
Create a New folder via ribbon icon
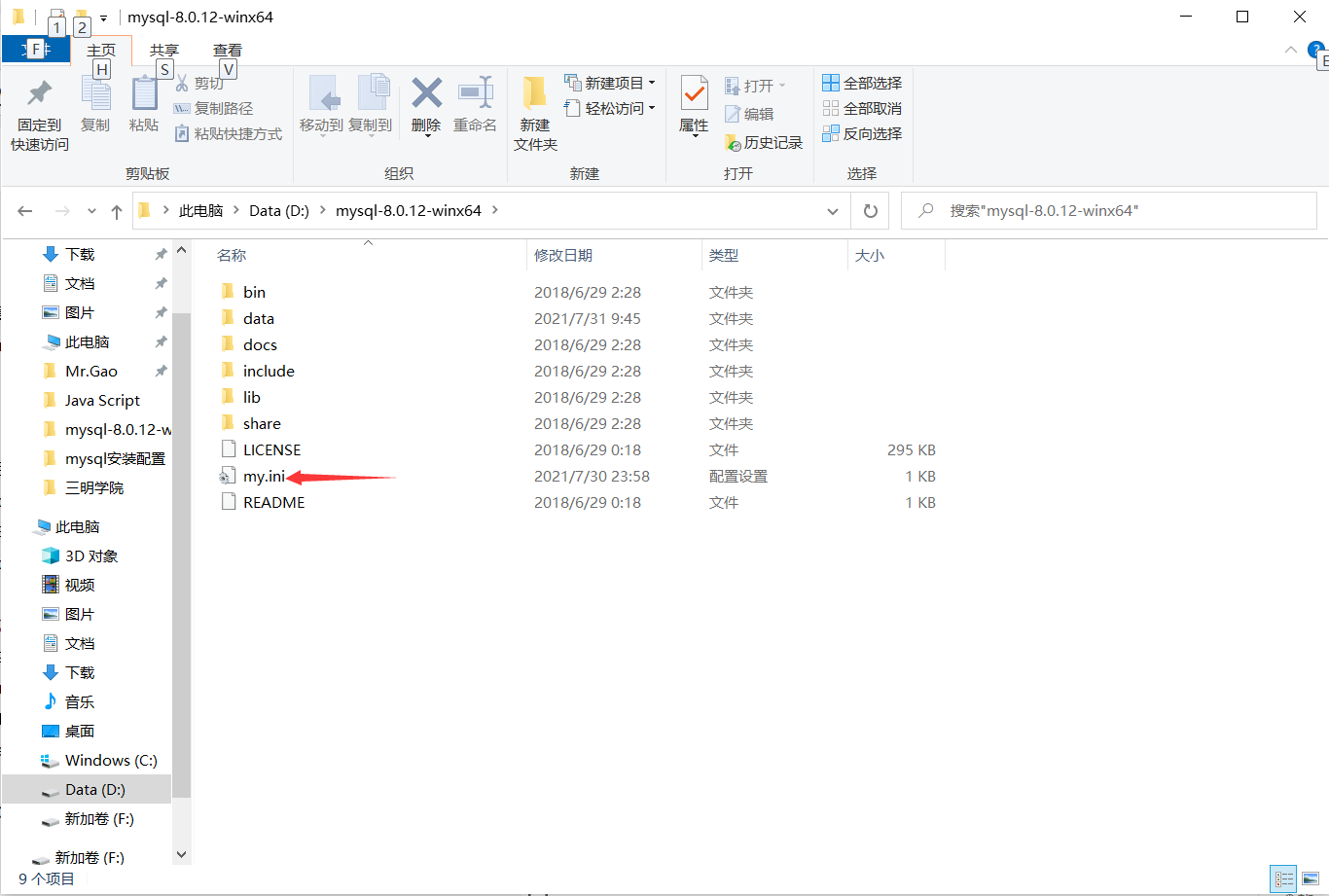534,93
